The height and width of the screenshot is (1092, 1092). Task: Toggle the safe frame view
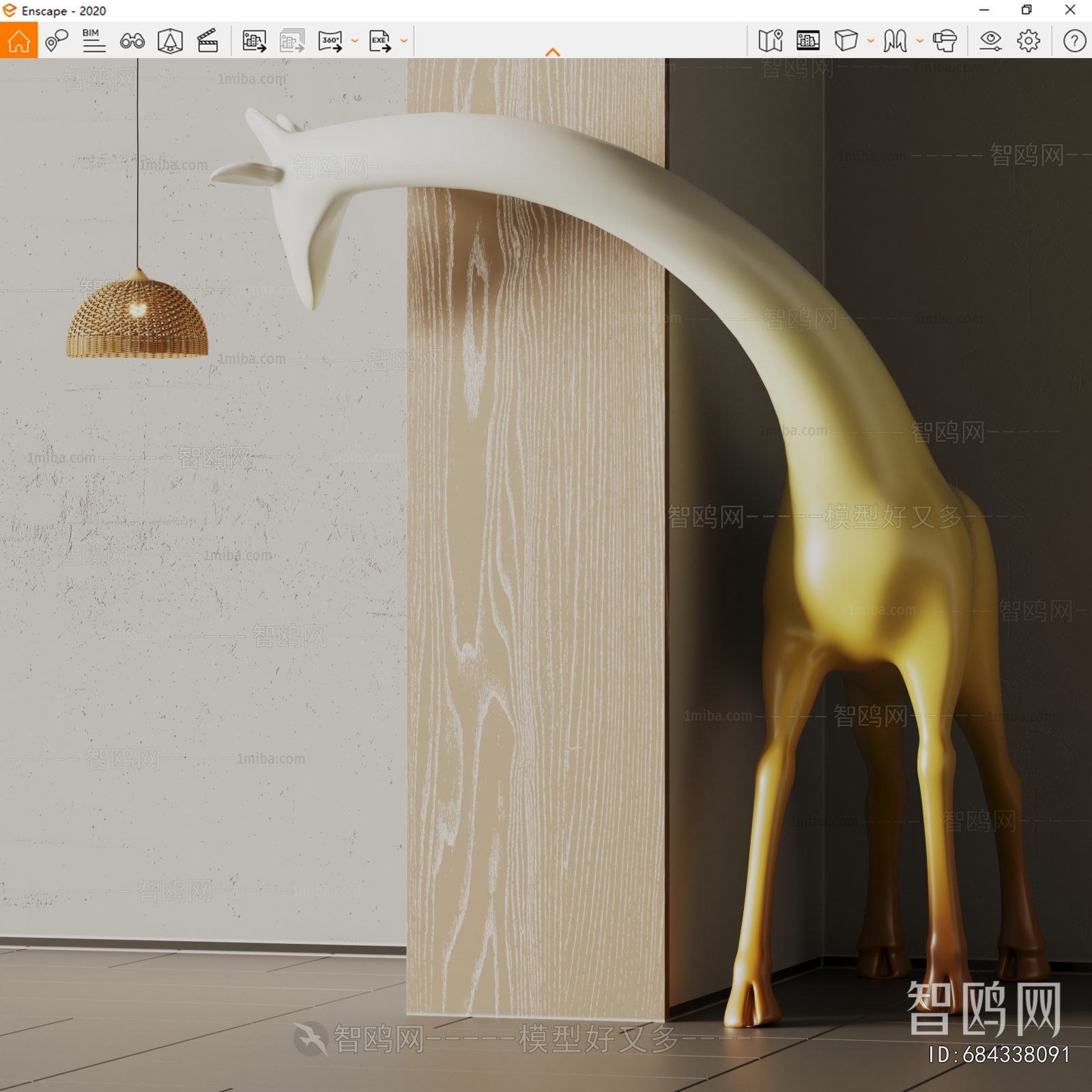808,41
